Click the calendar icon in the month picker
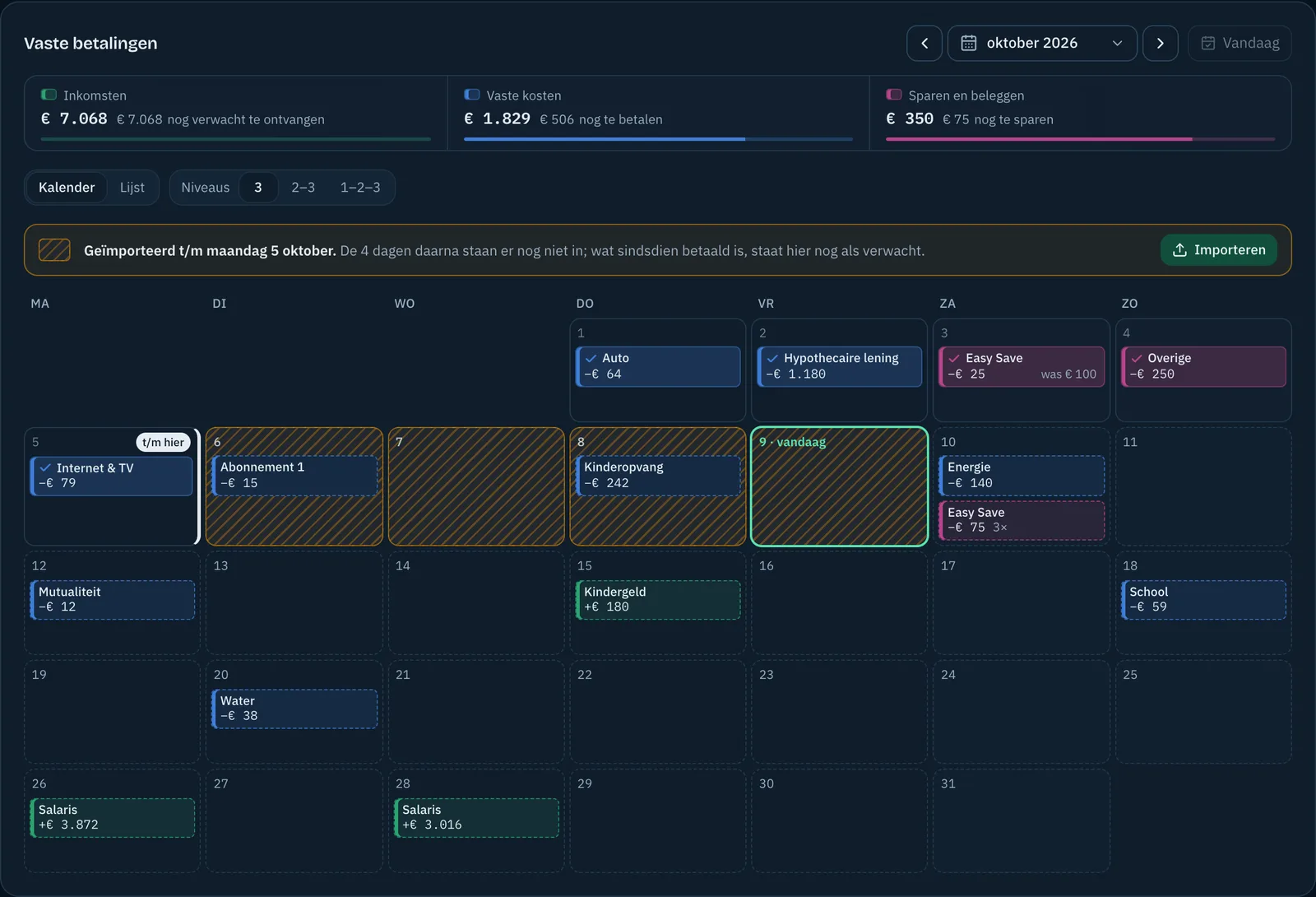1316x897 pixels. click(969, 44)
